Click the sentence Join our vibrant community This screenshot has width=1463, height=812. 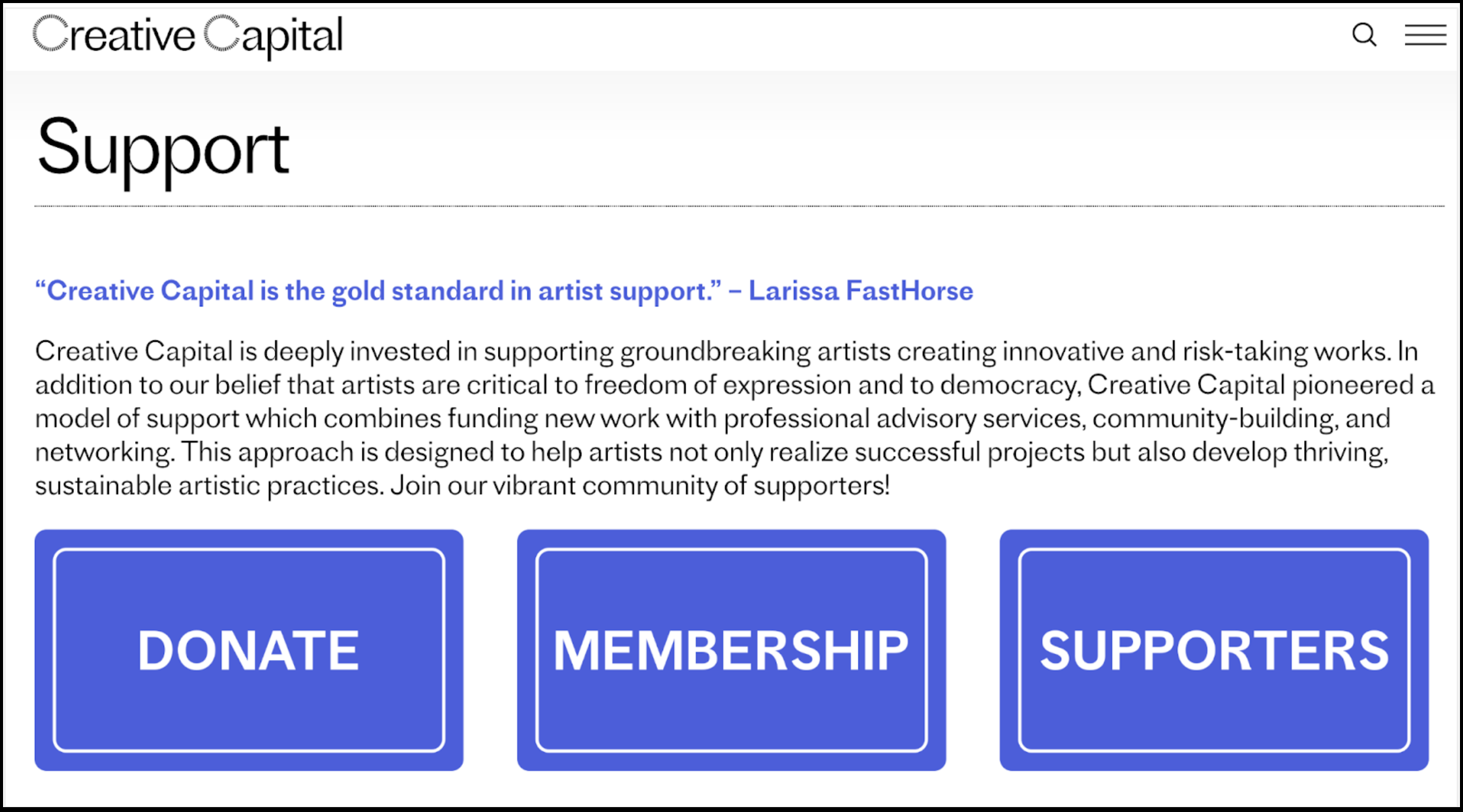(x=640, y=486)
